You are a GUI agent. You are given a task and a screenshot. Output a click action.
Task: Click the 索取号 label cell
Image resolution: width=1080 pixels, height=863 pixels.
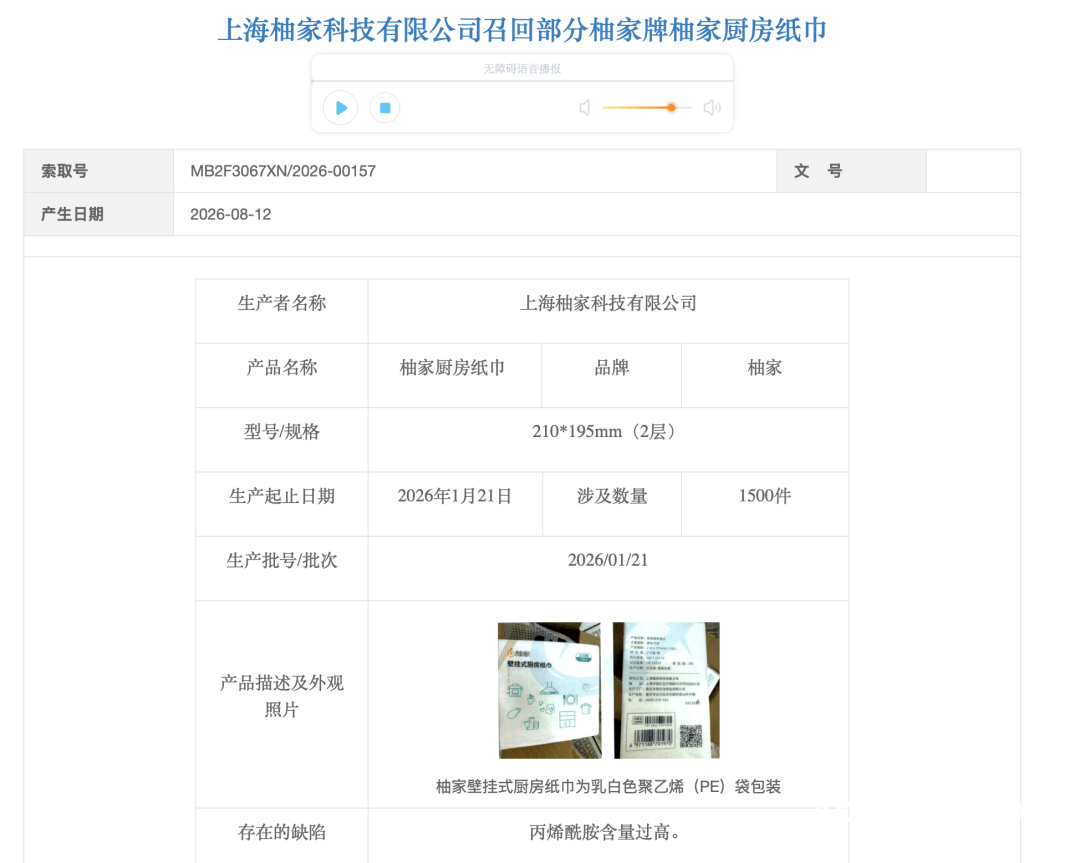pyautogui.click(x=98, y=171)
